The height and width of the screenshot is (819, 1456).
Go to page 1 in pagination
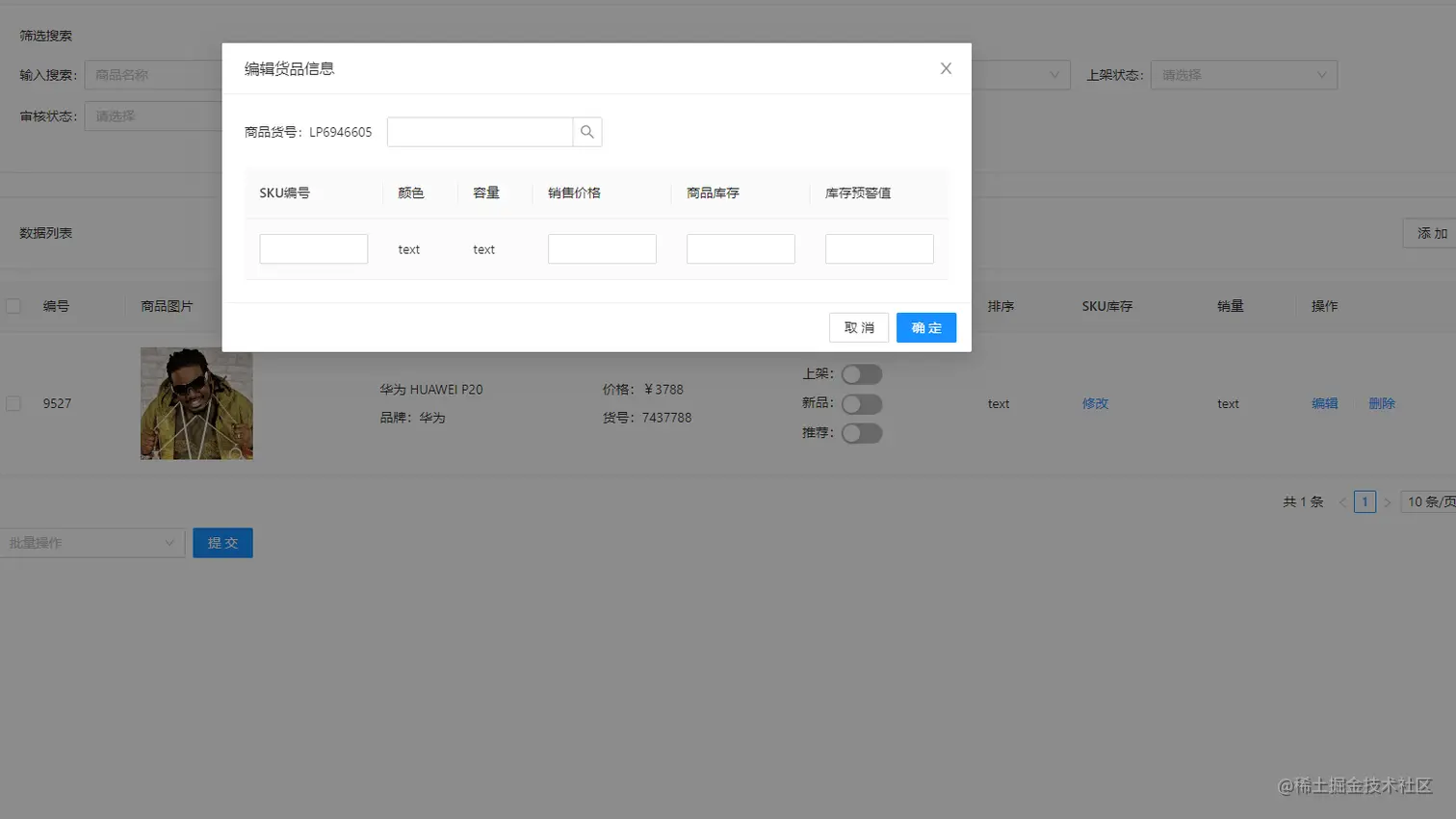click(x=1365, y=501)
